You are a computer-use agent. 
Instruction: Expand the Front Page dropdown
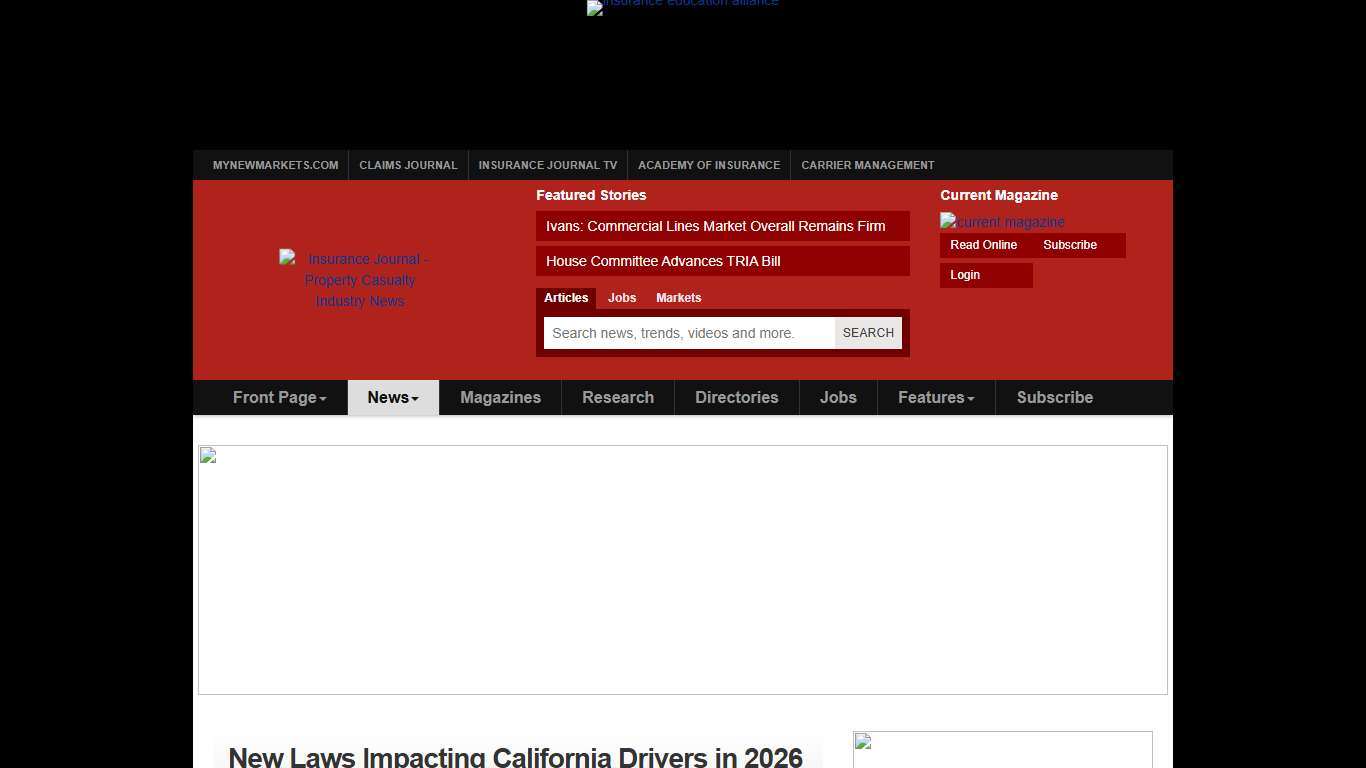tap(279, 397)
